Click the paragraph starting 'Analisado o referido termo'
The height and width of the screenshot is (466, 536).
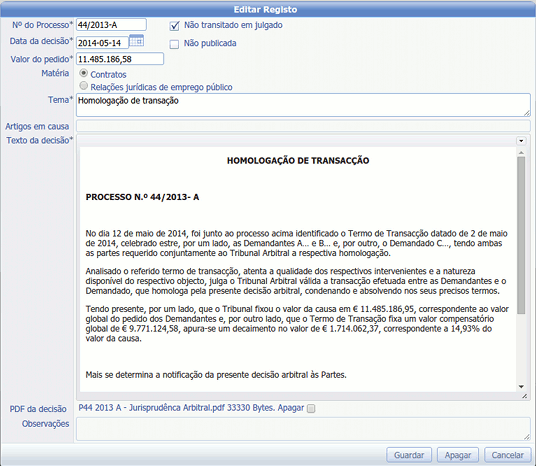tap(296, 281)
